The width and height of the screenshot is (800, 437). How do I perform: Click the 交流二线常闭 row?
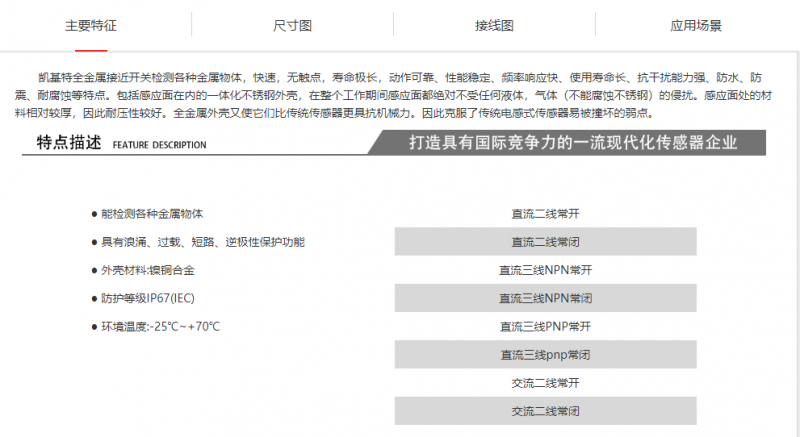(545, 411)
